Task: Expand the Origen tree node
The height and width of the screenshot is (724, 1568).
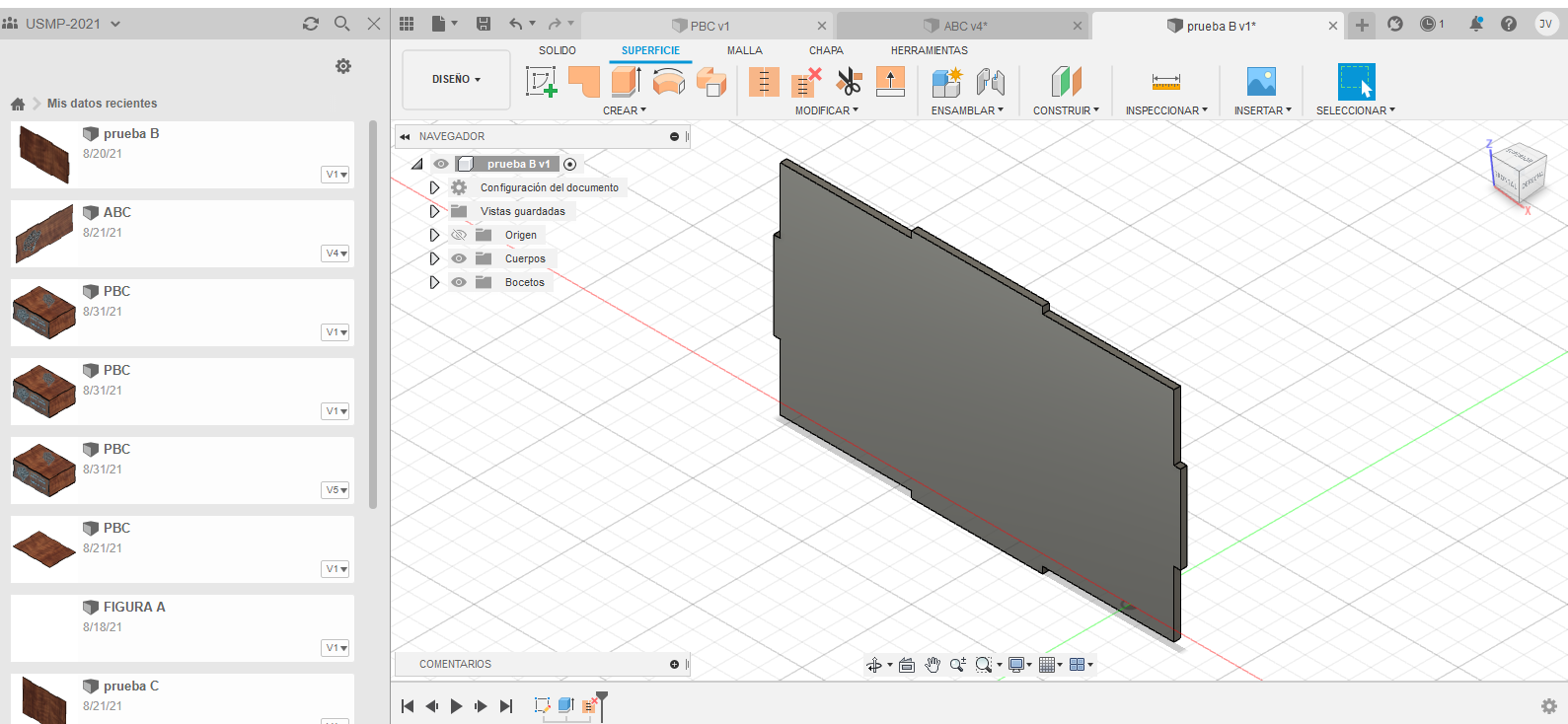Action: [x=434, y=235]
